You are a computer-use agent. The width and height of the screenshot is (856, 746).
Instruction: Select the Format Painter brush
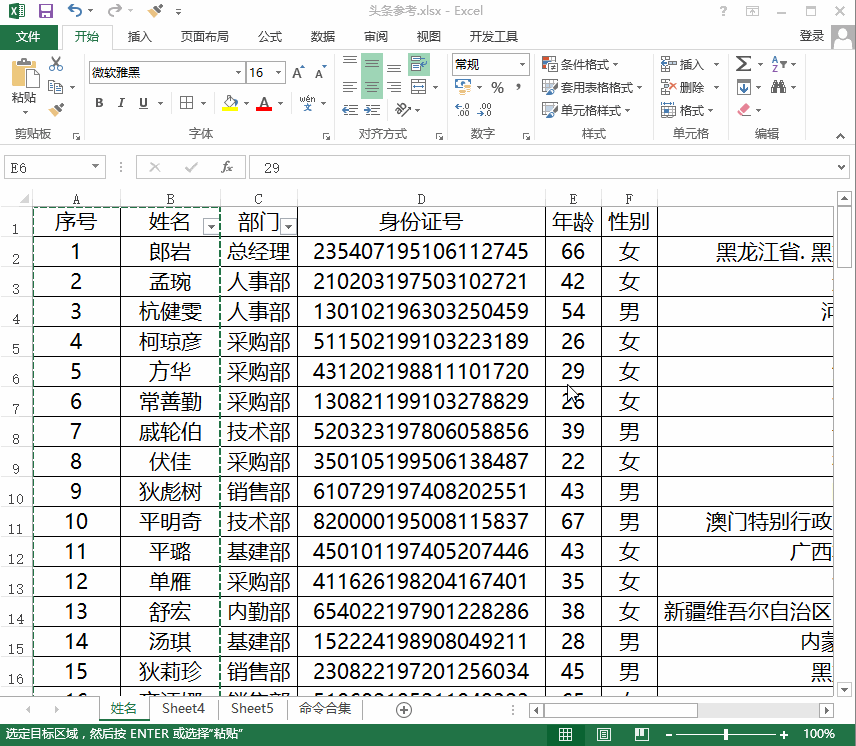[56, 109]
